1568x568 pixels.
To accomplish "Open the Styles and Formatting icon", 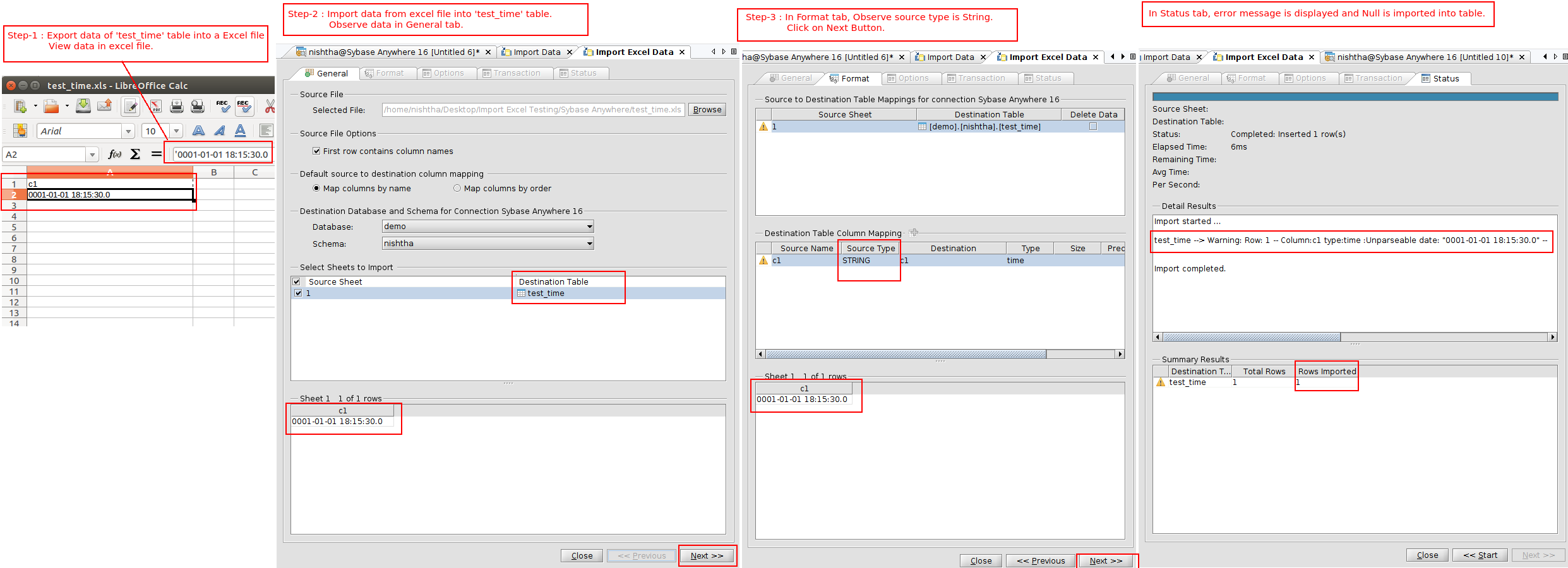I will click(x=20, y=131).
